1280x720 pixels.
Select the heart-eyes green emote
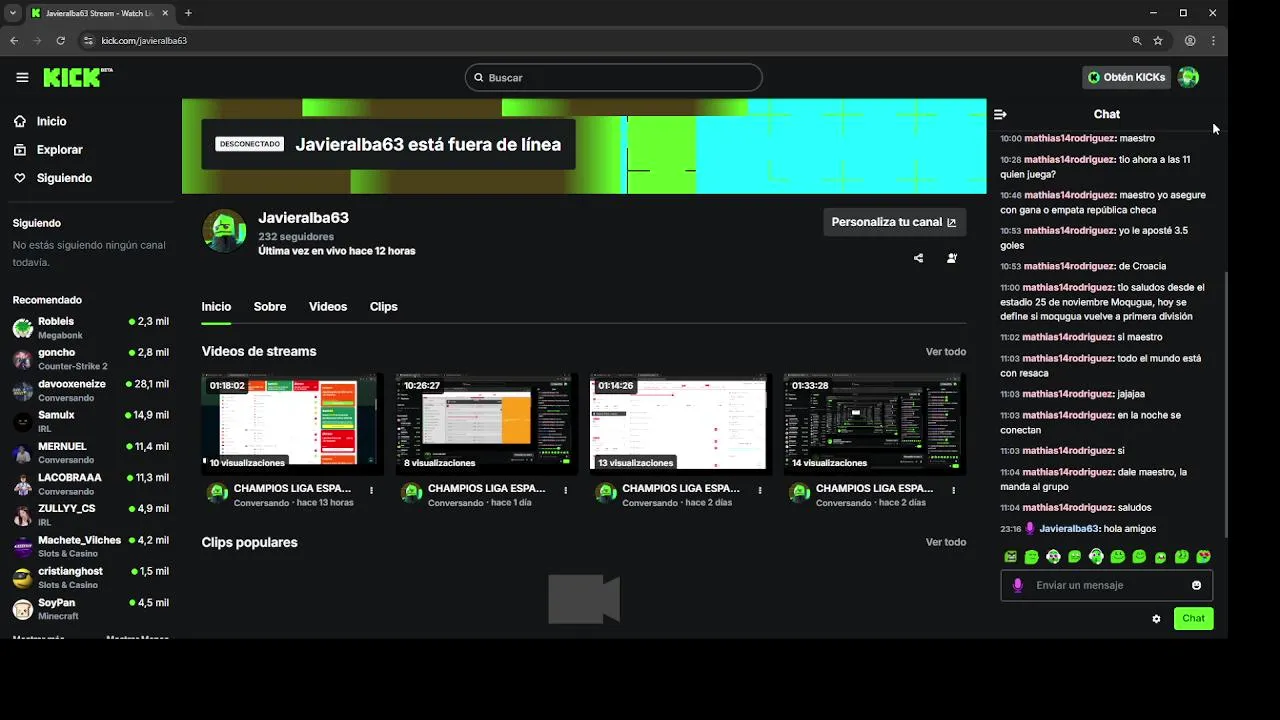click(x=1203, y=557)
